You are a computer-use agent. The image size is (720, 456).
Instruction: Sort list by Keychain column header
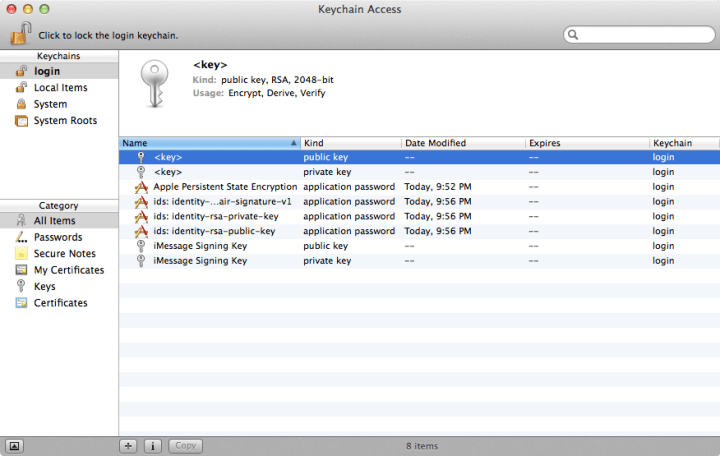pyautogui.click(x=685, y=143)
